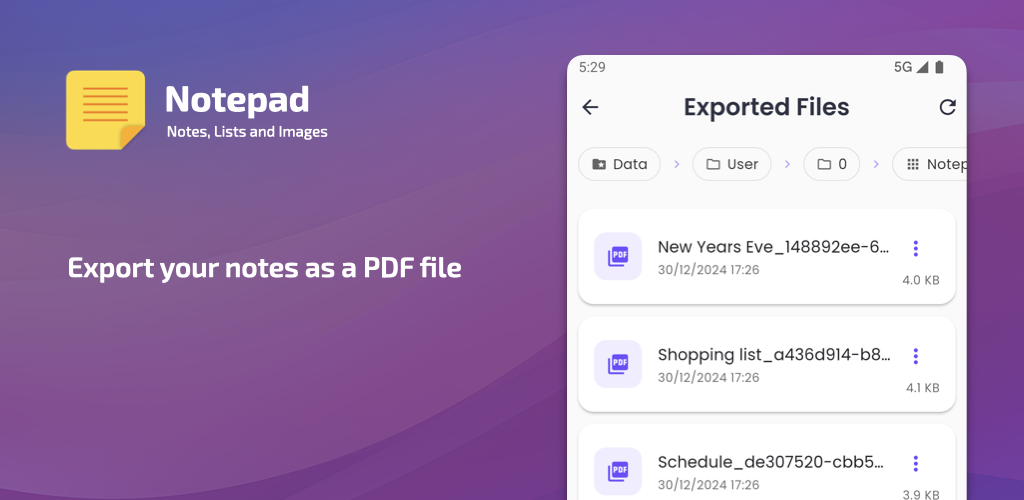
Task: Click Schedule file date 30/12/2024 17:26
Action: 709,485
